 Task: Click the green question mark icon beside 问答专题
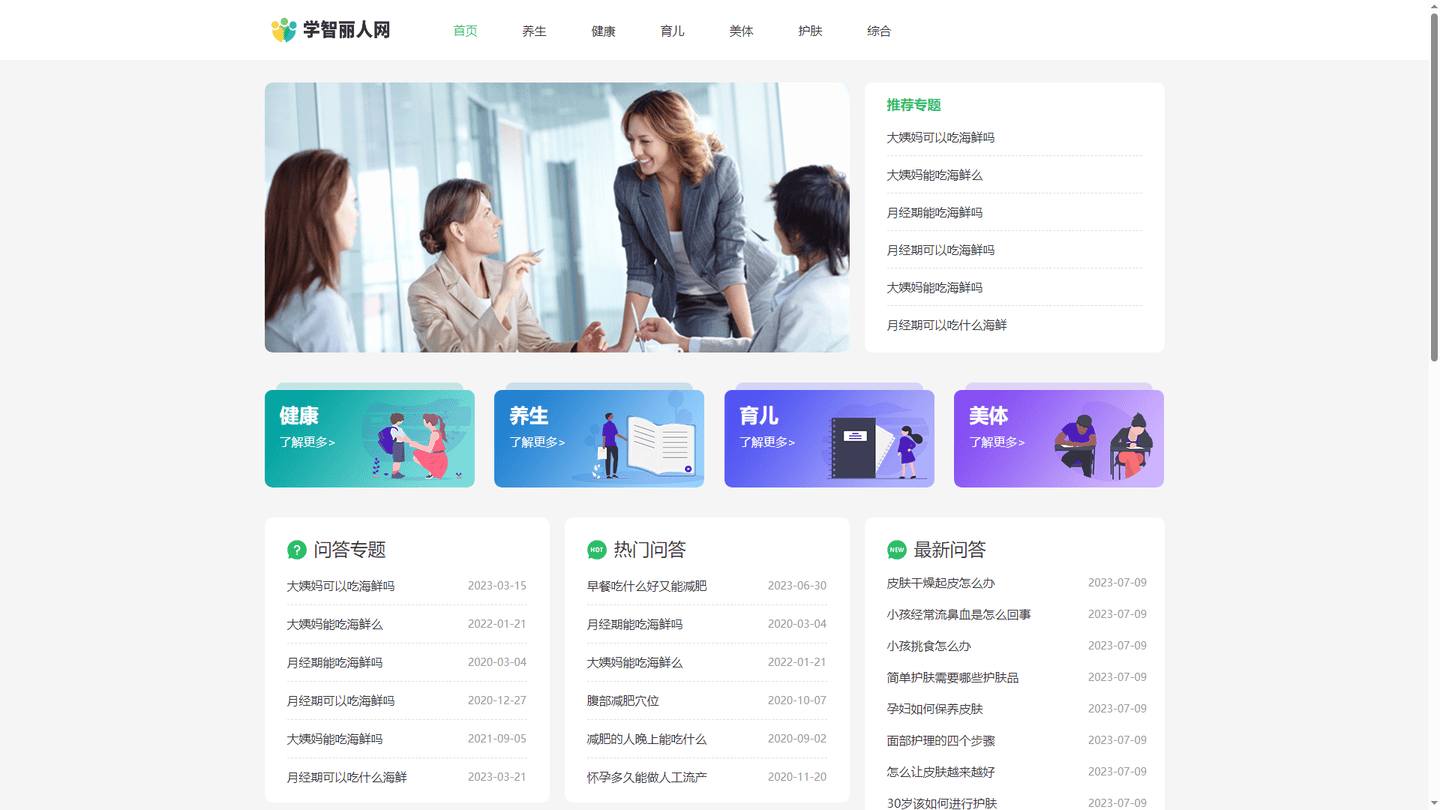[296, 550]
